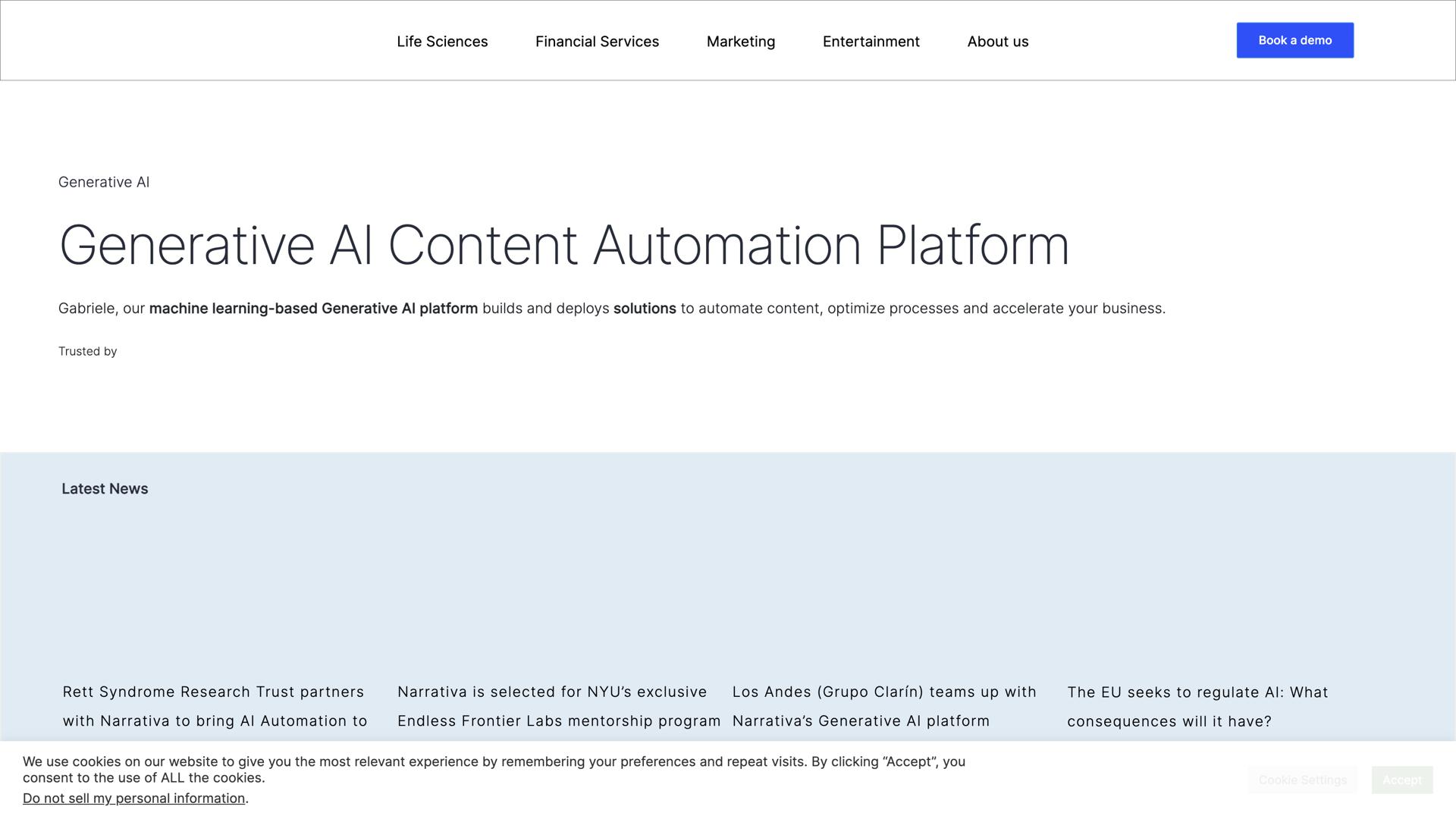Select Marketing in the top navigation
Screen dimensions: 1456x819
(x=740, y=42)
